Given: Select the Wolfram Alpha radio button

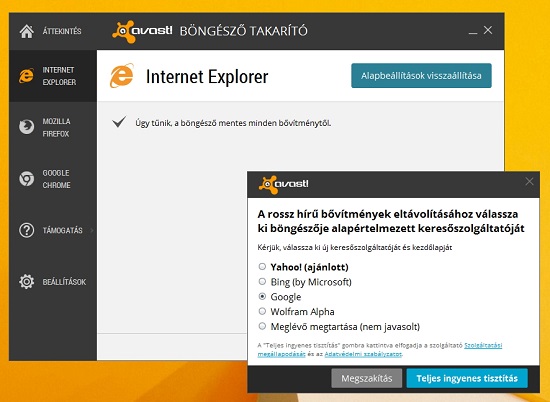Looking at the screenshot, I should (x=262, y=311).
